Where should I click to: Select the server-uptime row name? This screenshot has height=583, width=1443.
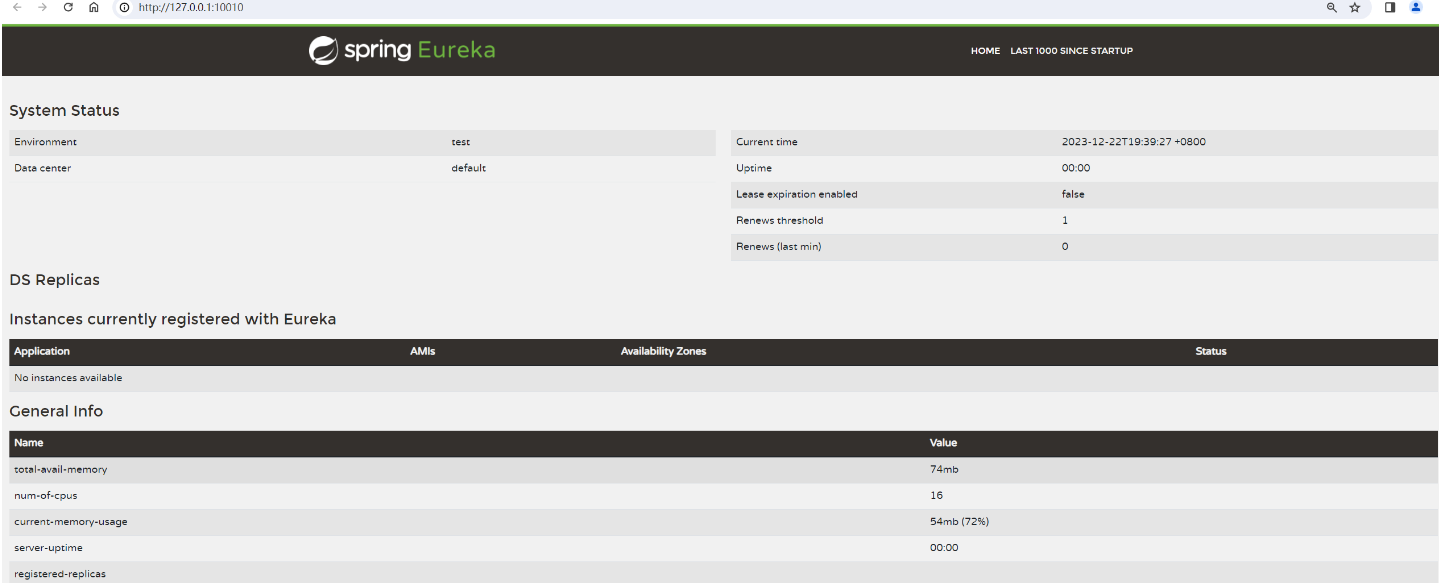[x=50, y=547]
